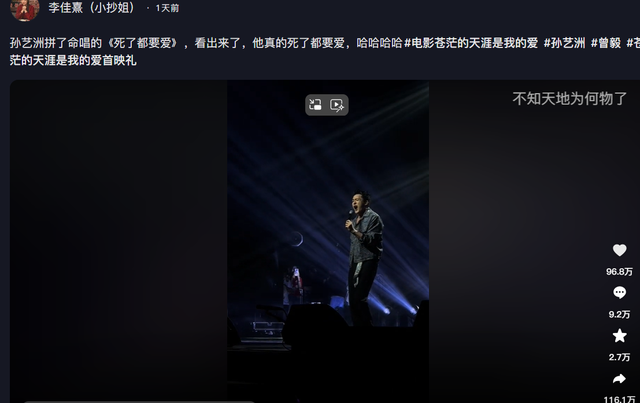Open hashtag #电影苍茫的天涯是我的爱
640x403 pixels.
point(471,43)
